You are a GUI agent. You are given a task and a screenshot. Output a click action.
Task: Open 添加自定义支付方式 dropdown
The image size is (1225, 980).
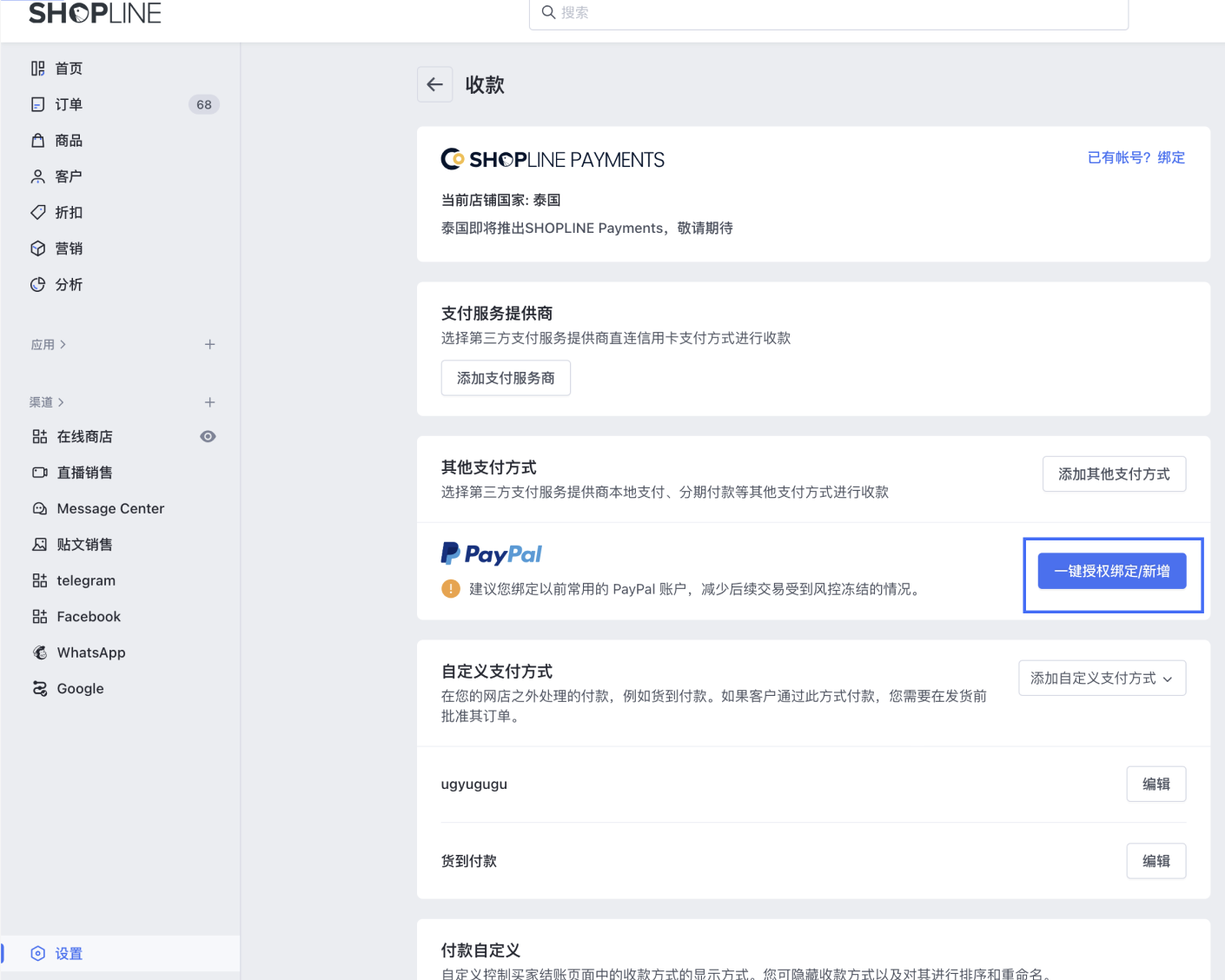click(1101, 679)
